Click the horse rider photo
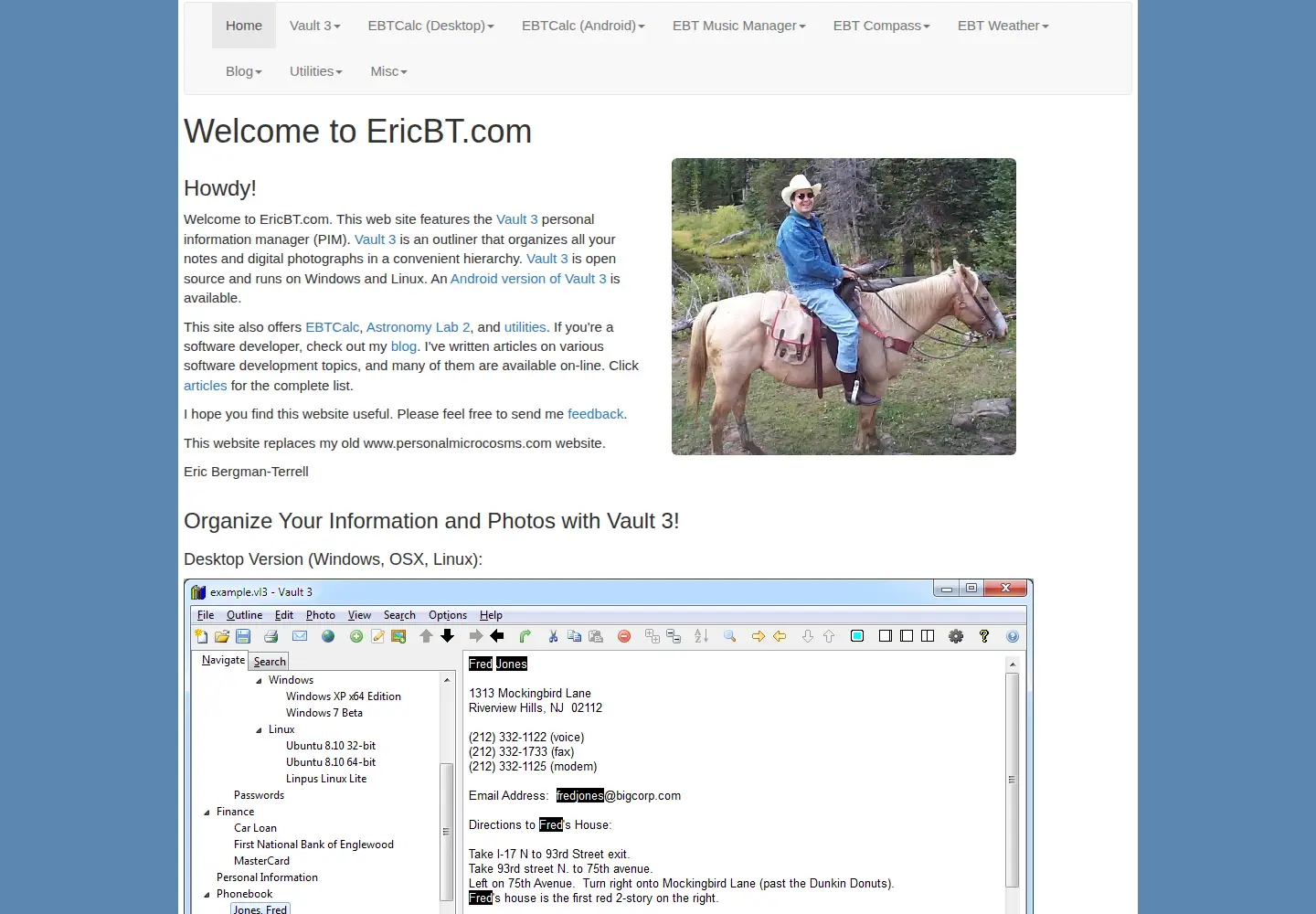The height and width of the screenshot is (914, 1316). pyautogui.click(x=844, y=306)
